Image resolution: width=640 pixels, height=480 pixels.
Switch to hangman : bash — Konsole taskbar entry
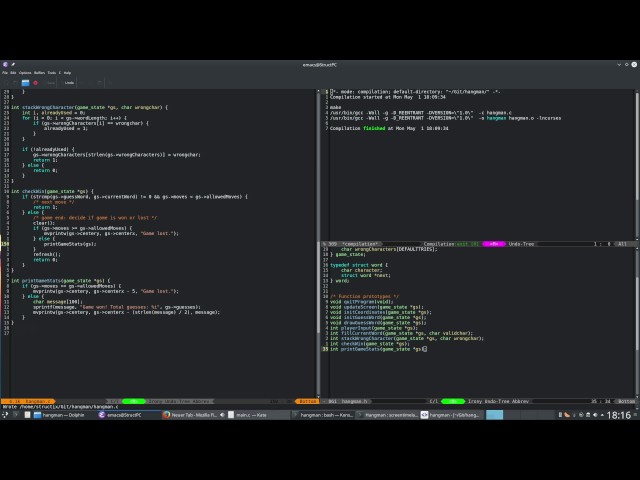322,415
